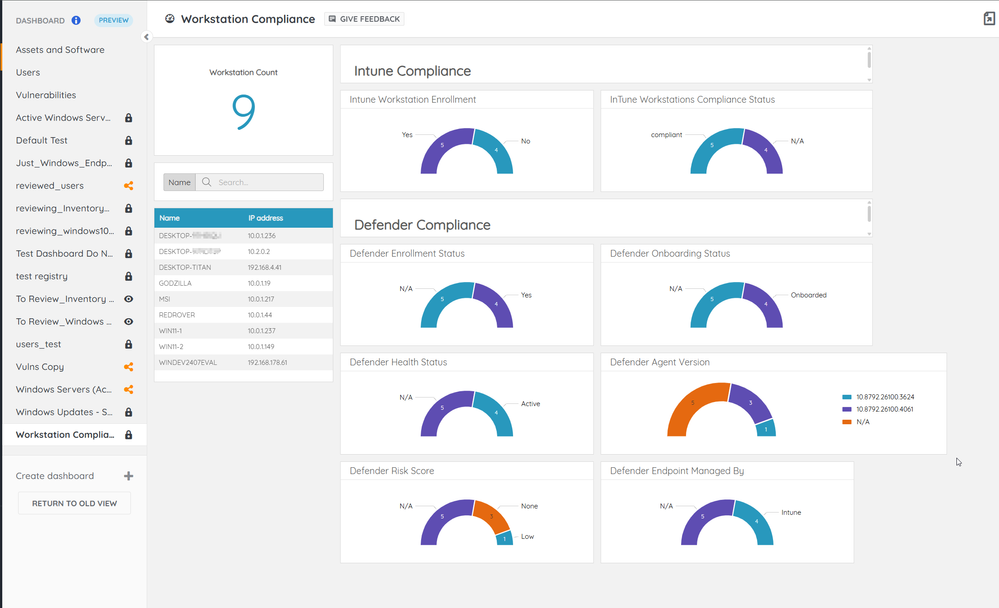
Task: Sort table by IP address column header
Action: pyautogui.click(x=265, y=217)
